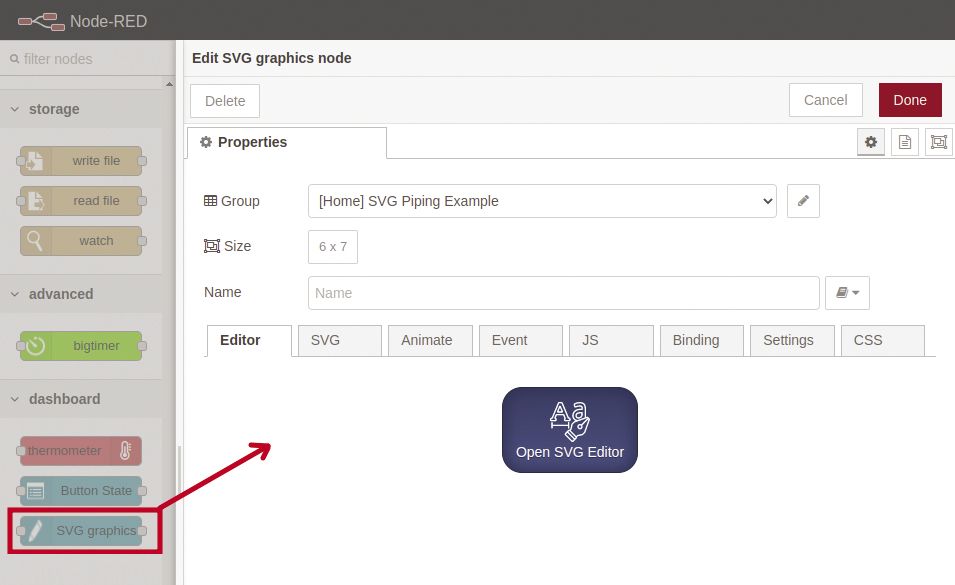
Task: Edit group with pencil button
Action: tap(803, 201)
